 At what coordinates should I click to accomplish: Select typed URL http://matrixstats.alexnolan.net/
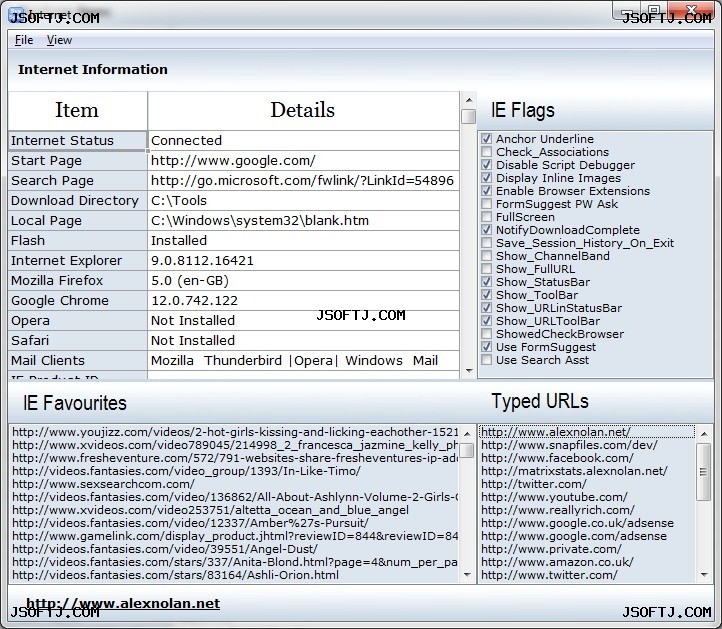coord(587,471)
